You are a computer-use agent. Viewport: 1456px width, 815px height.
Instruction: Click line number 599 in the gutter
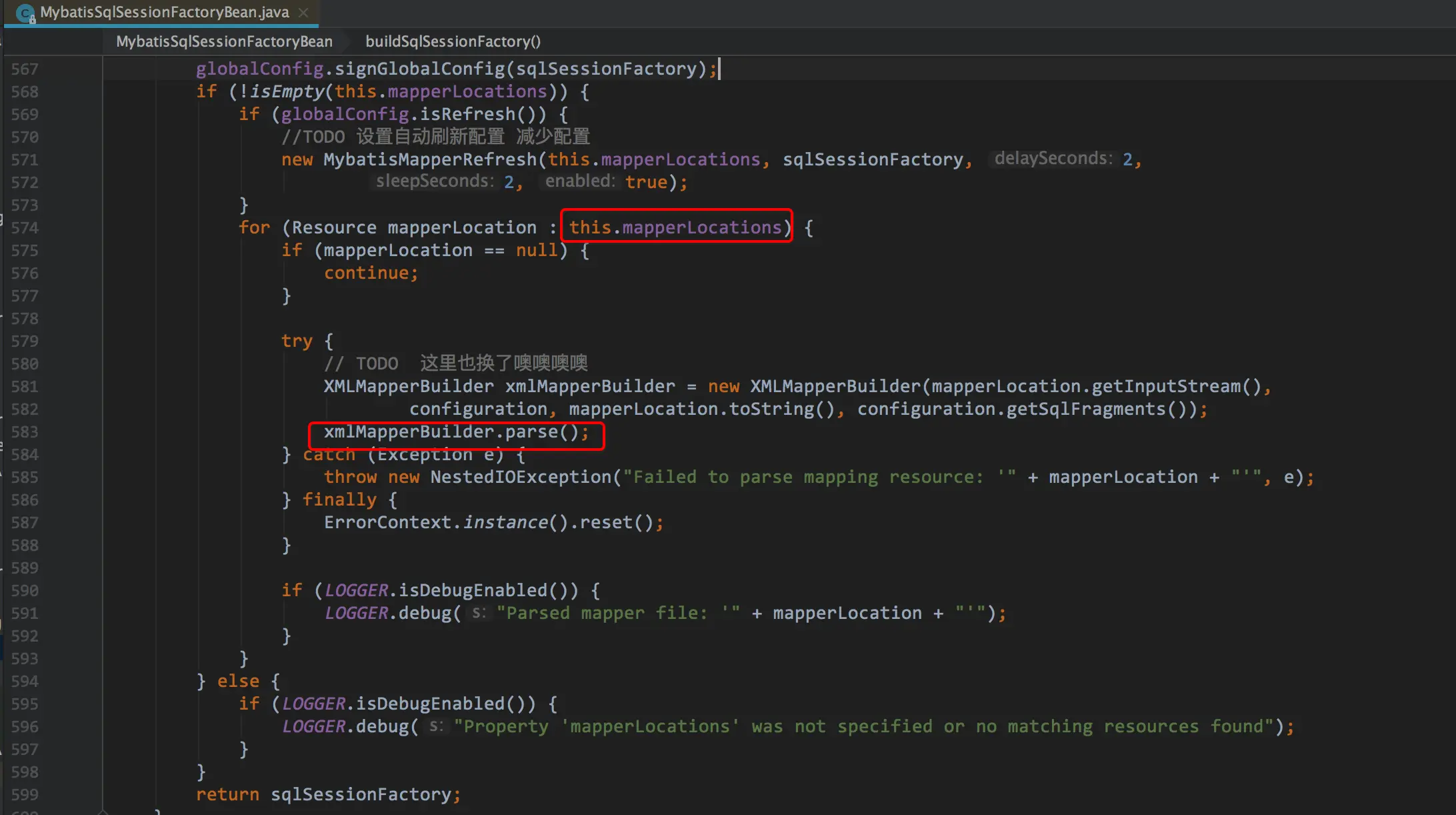pos(25,795)
